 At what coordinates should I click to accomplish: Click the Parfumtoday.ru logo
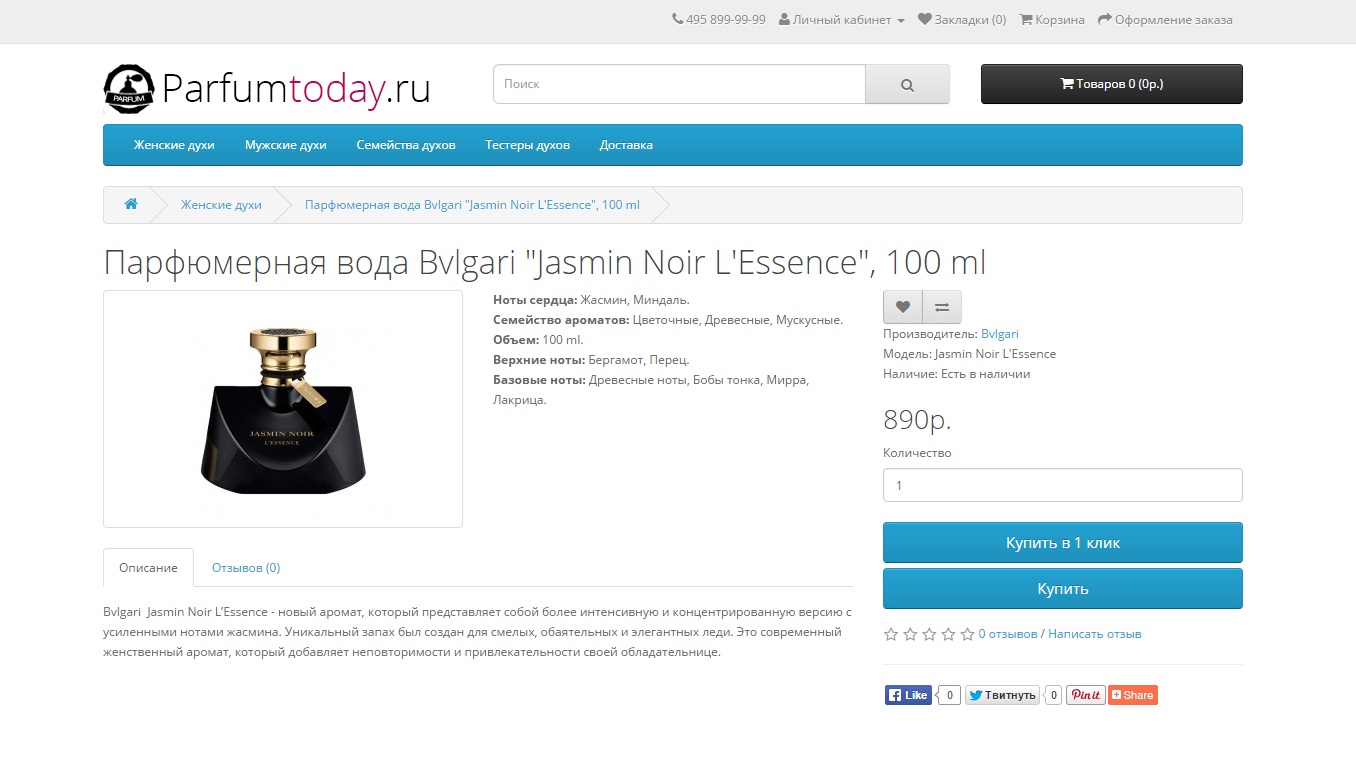coord(267,89)
